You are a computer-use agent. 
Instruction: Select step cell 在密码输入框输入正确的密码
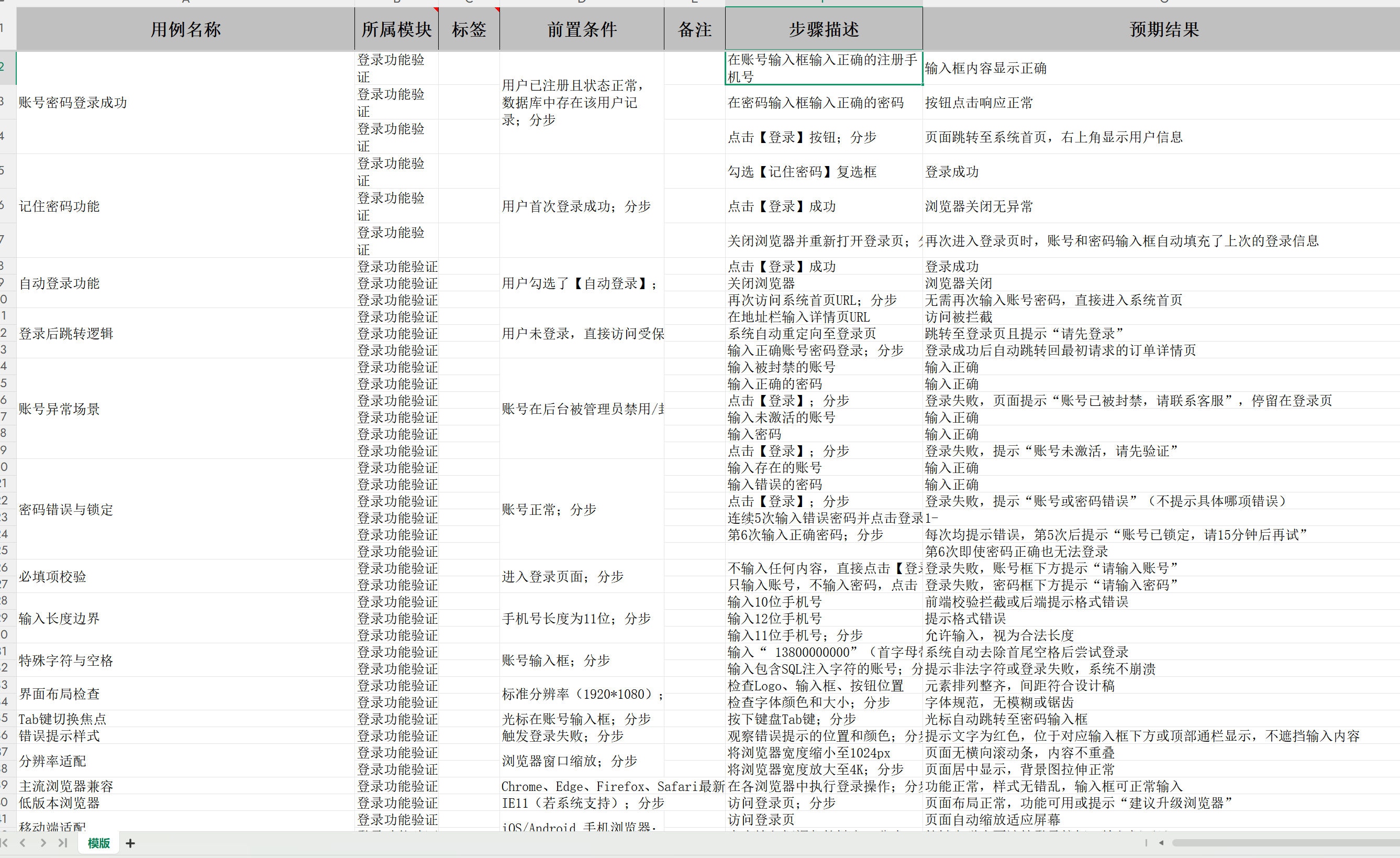[824, 102]
